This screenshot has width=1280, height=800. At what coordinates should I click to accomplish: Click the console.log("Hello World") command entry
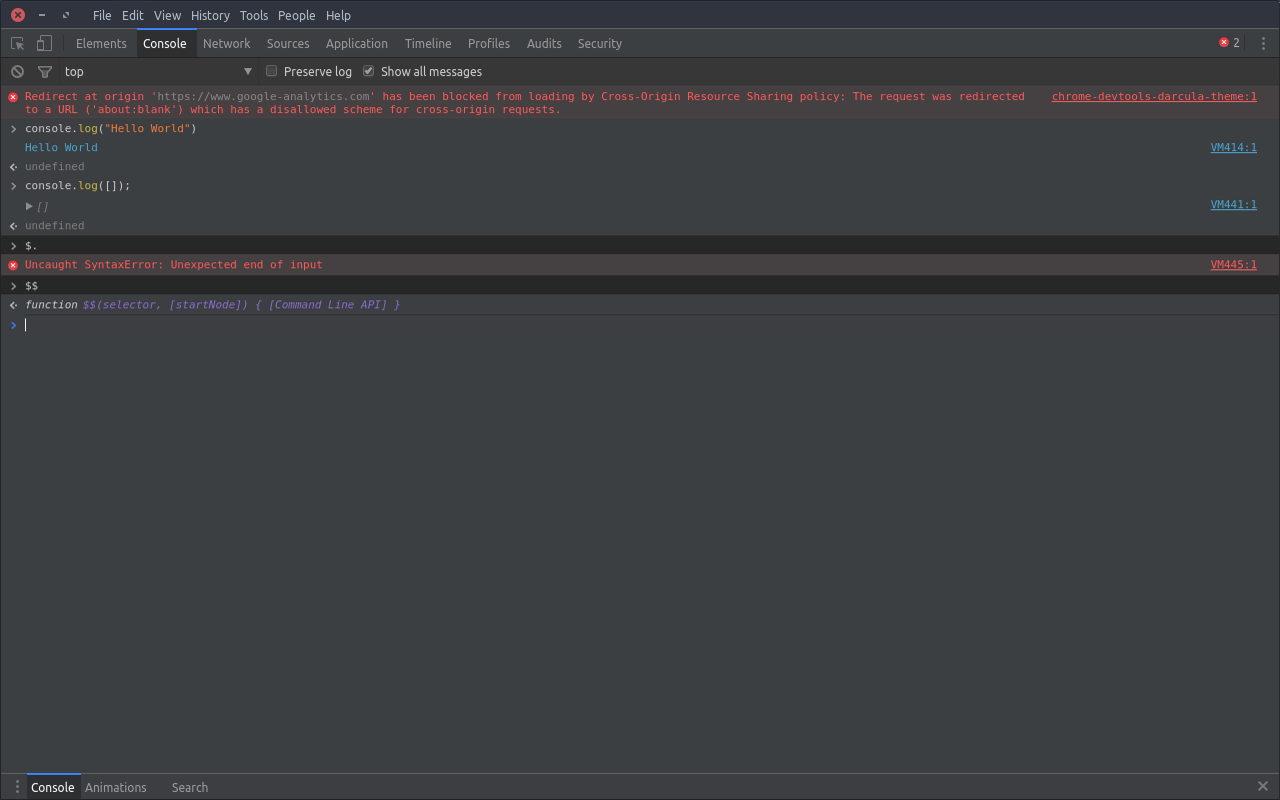click(111, 129)
